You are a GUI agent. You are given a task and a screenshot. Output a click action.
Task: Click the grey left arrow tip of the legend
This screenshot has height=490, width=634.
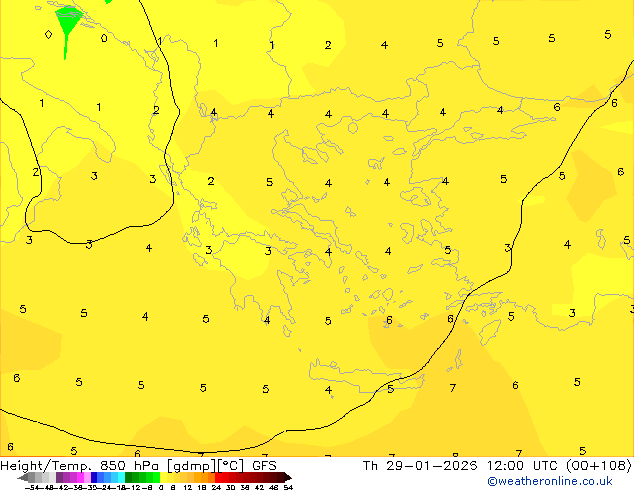tap(22, 478)
